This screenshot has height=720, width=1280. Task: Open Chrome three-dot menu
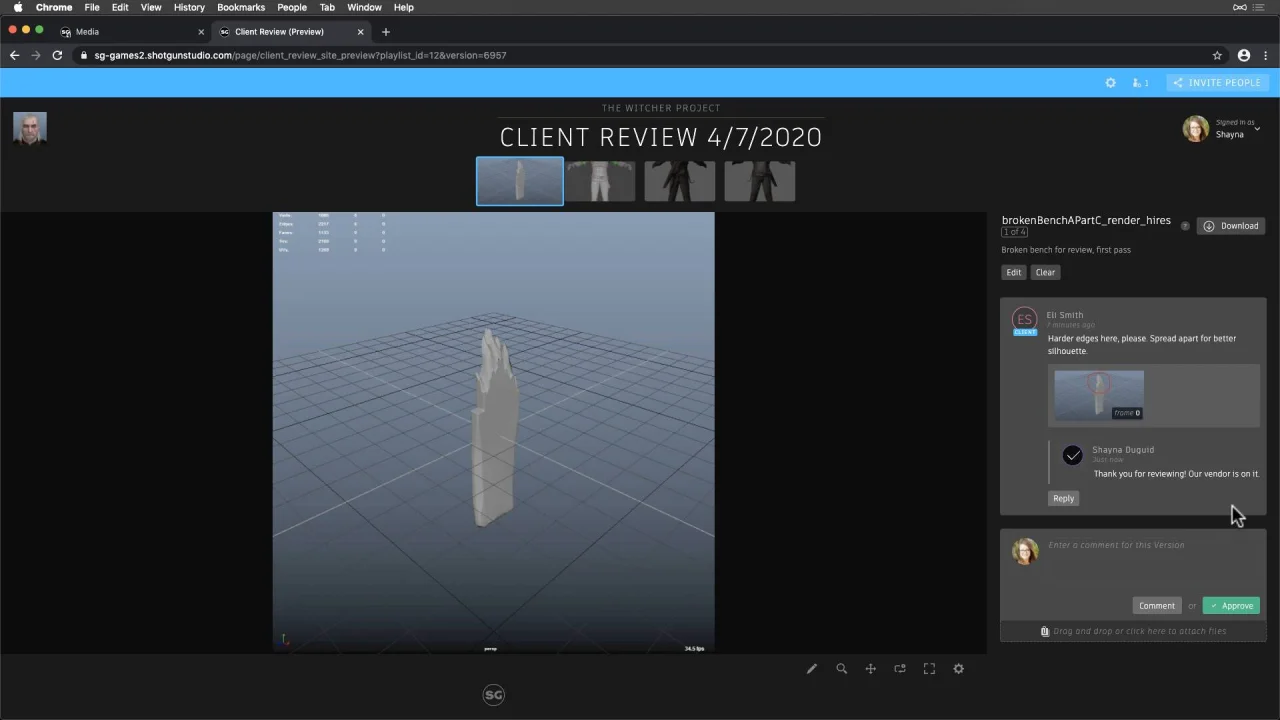(x=1266, y=55)
